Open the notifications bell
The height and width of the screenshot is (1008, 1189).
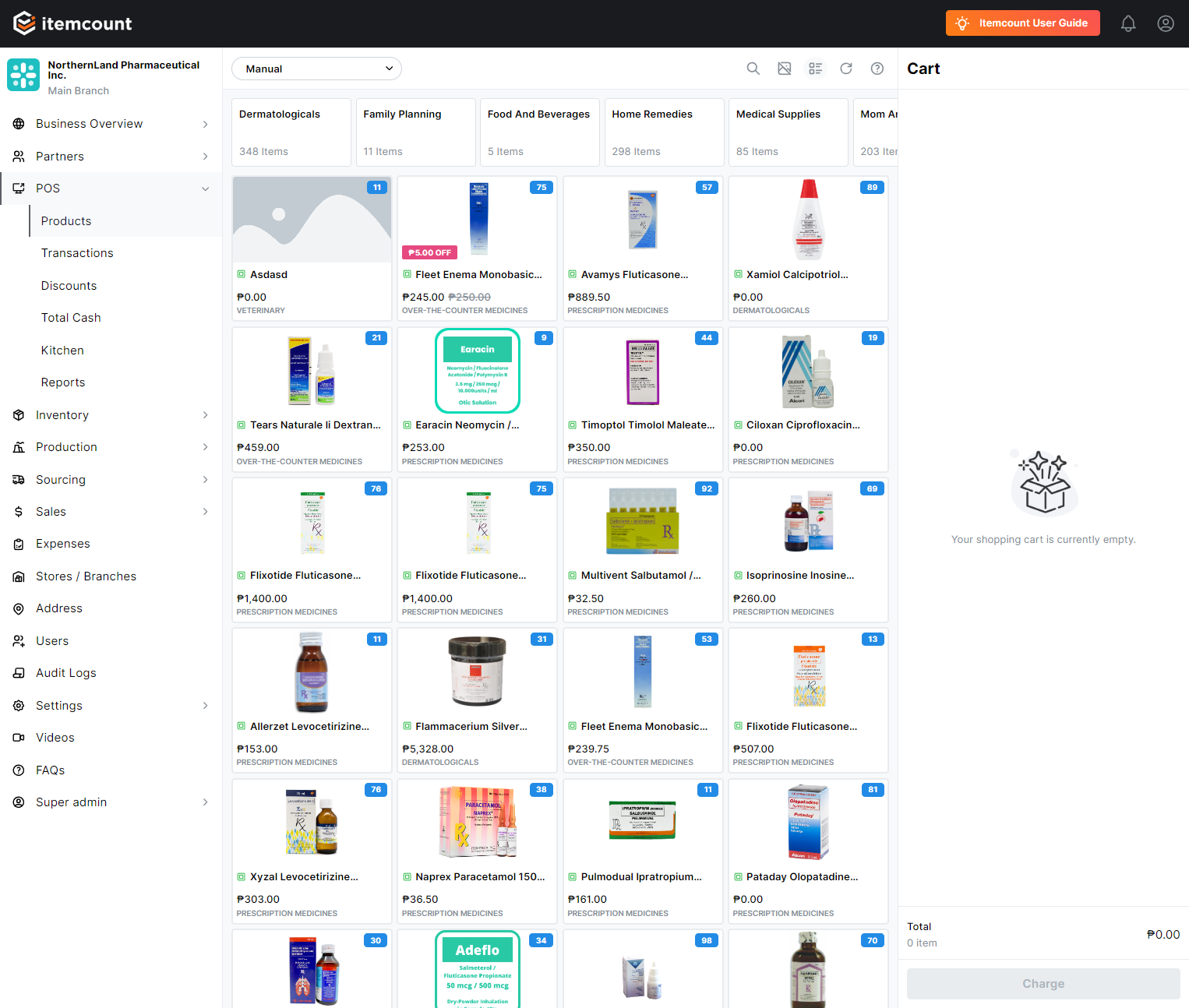pos(1128,23)
